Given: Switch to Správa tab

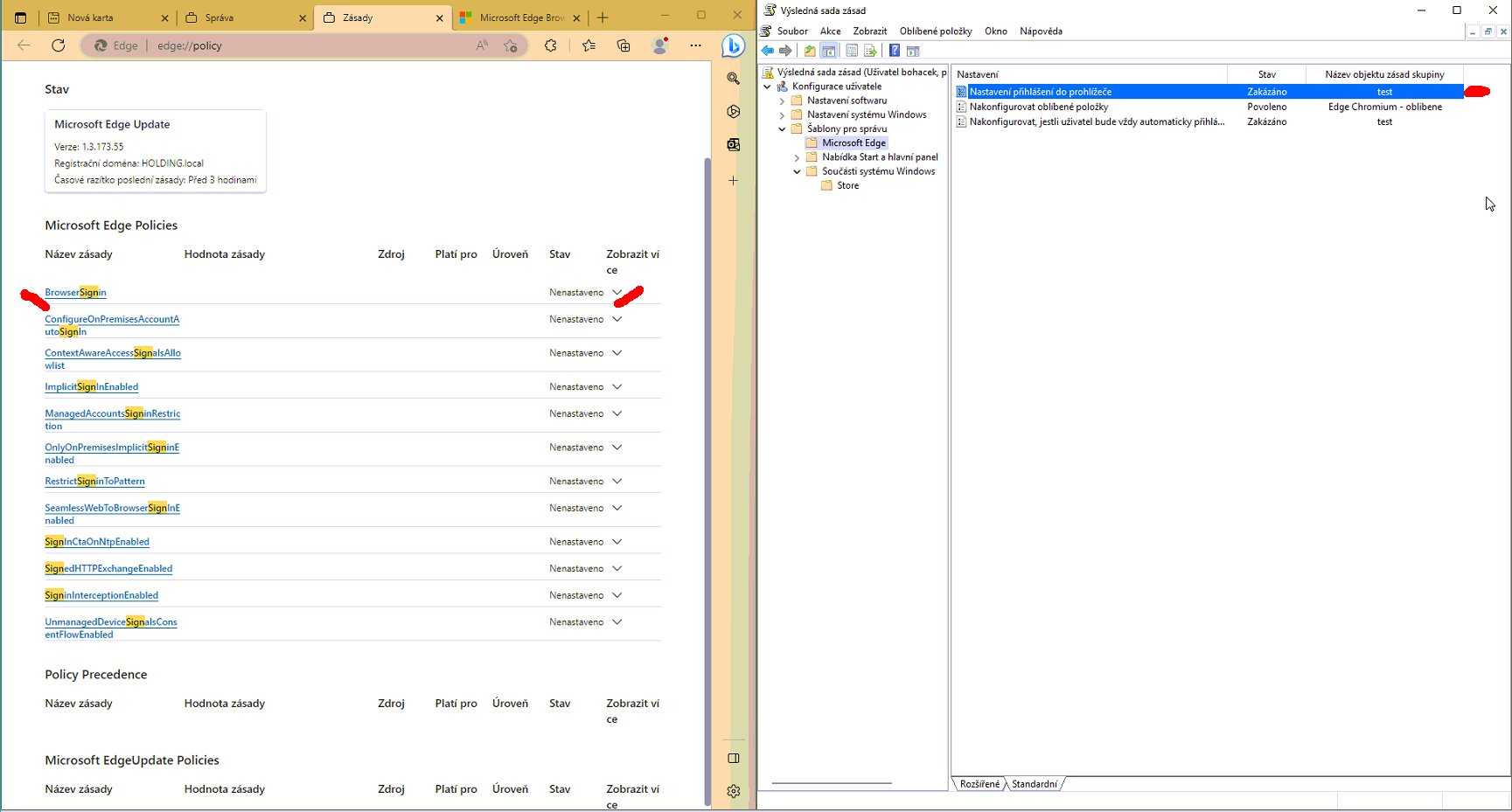Looking at the screenshot, I should click(x=246, y=17).
